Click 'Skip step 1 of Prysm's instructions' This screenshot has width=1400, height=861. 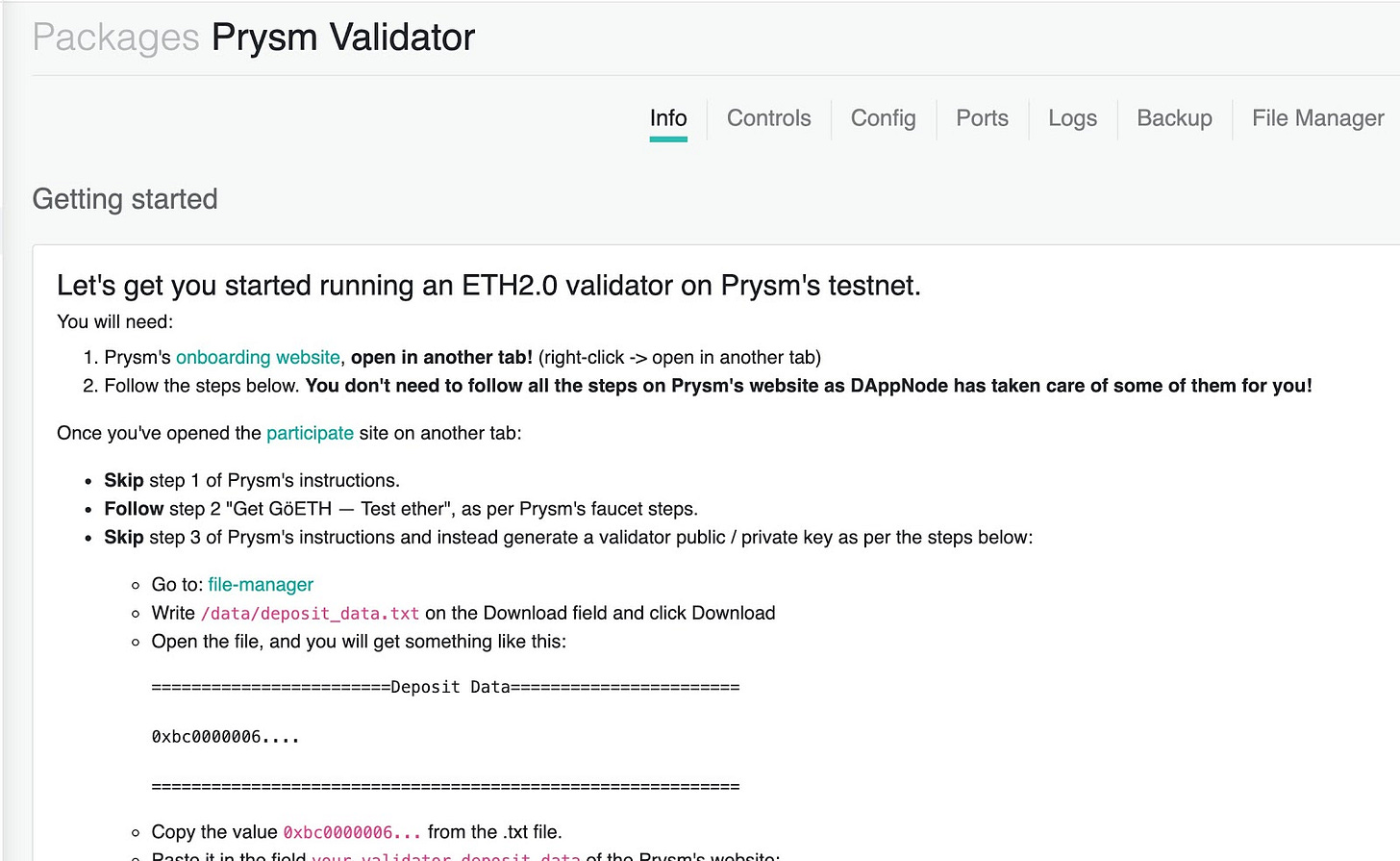(x=252, y=480)
